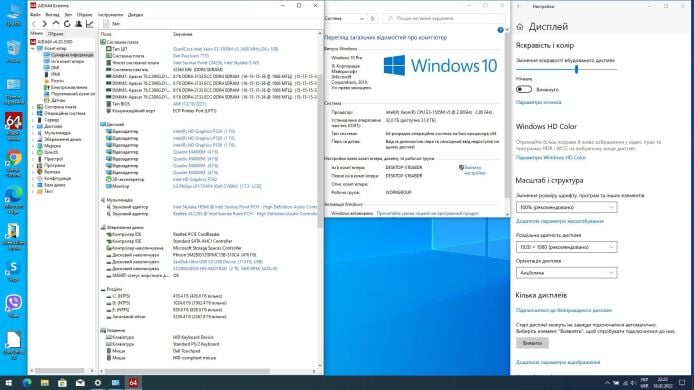Click the File Explorer taskbar icon

pyautogui.click(x=44, y=383)
